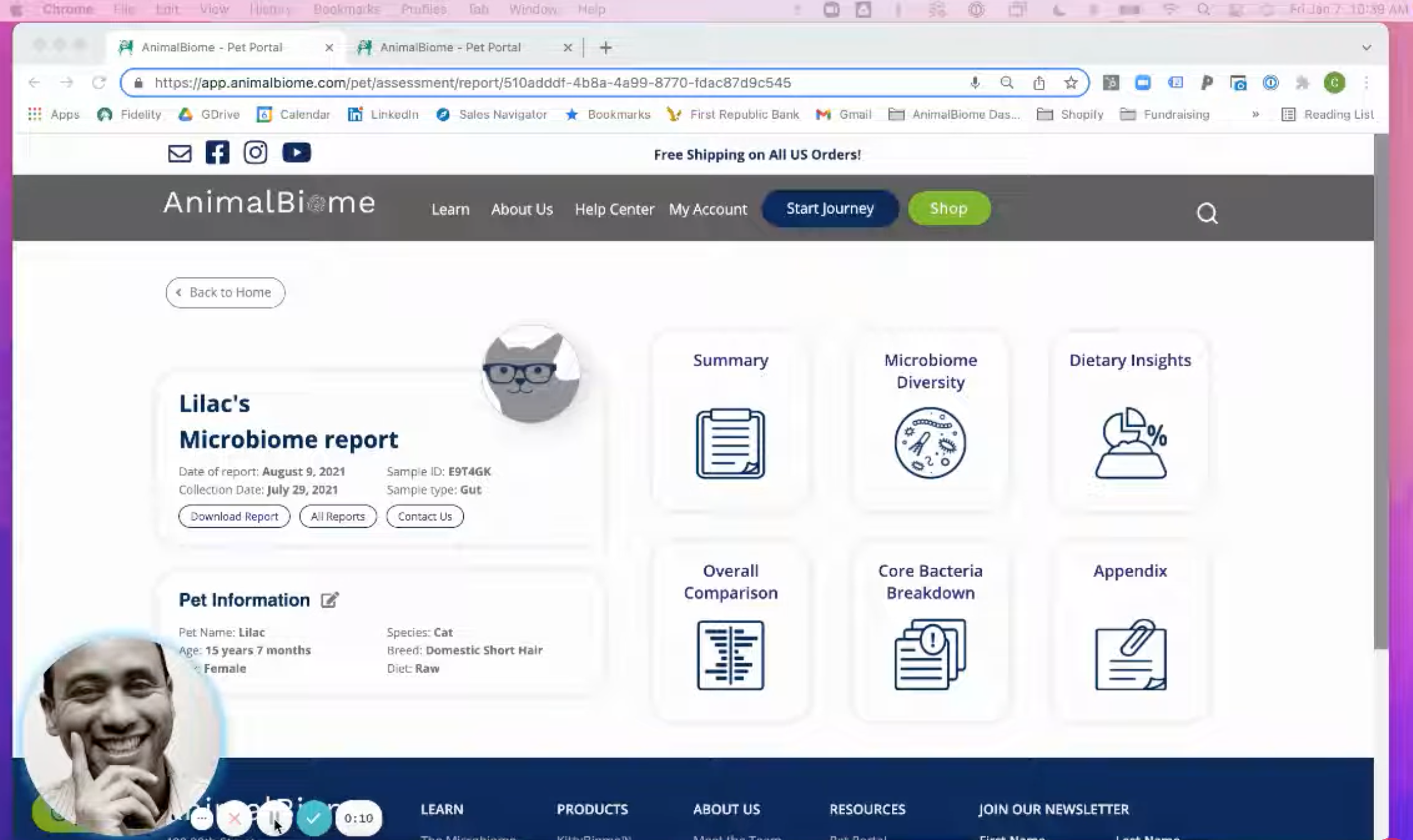This screenshot has height=840, width=1413.
Task: Open Spotlight search in the macOS menu bar
Action: pyautogui.click(x=1204, y=10)
